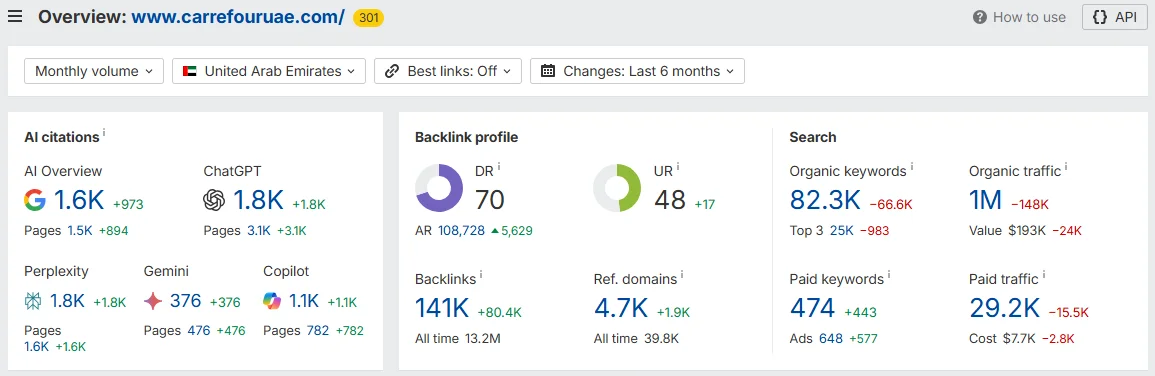The height and width of the screenshot is (376, 1155).
Task: Open ChatGPT 1.8K citations value
Action: 259,200
